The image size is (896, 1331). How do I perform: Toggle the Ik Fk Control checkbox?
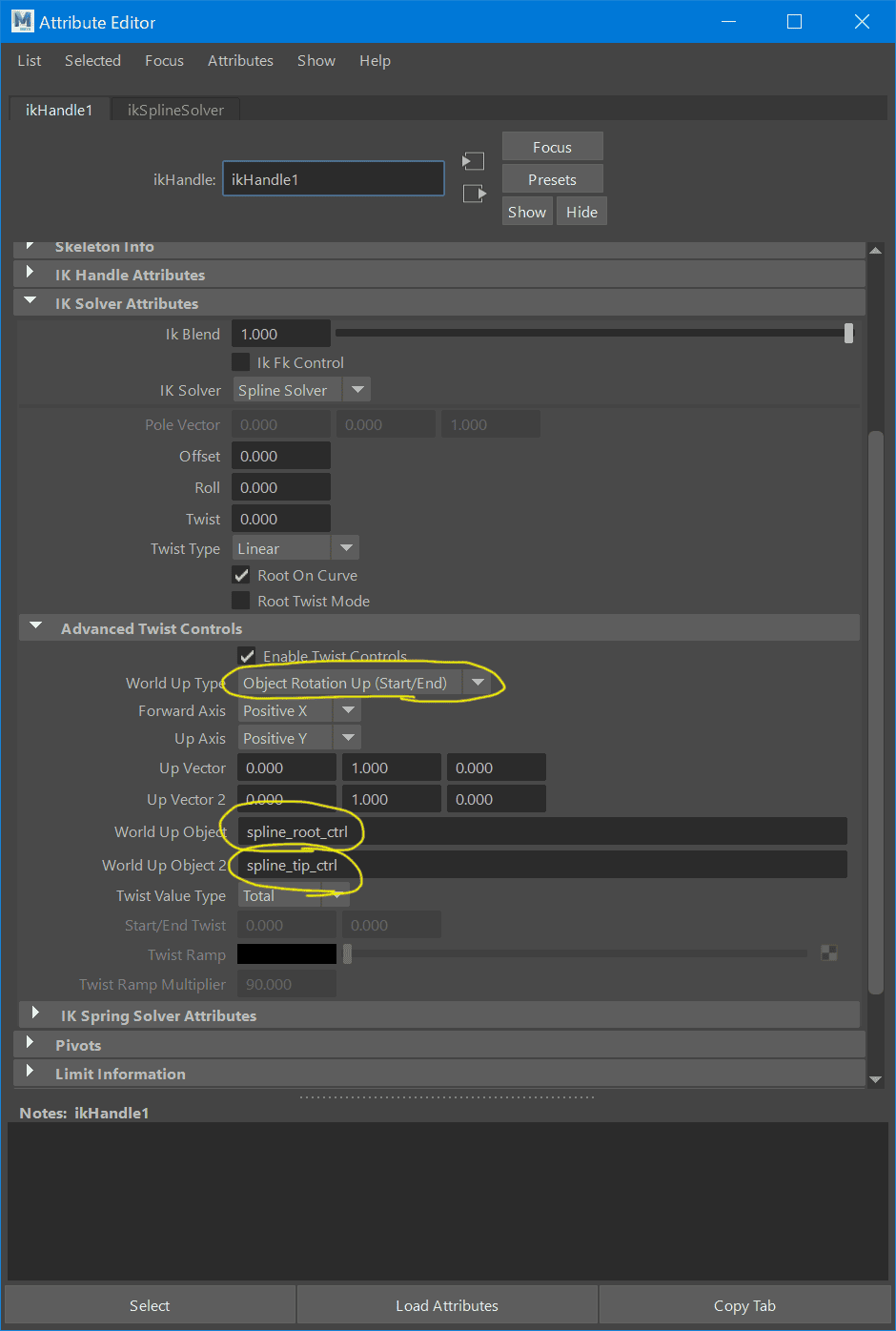[241, 362]
